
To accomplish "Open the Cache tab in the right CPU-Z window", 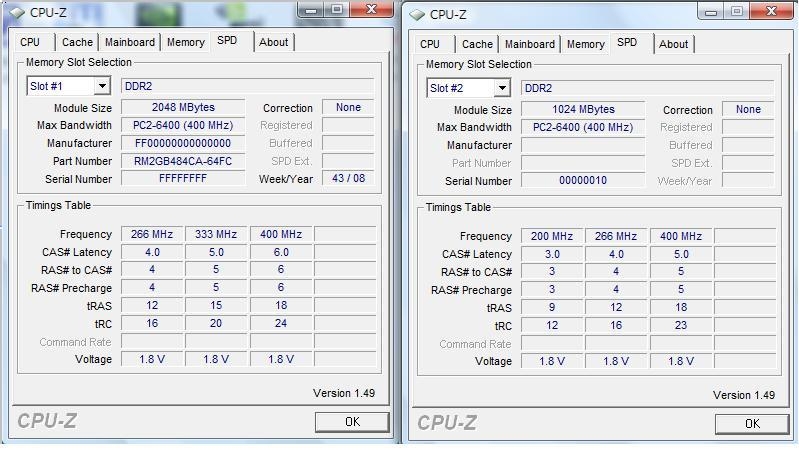I will pos(477,44).
